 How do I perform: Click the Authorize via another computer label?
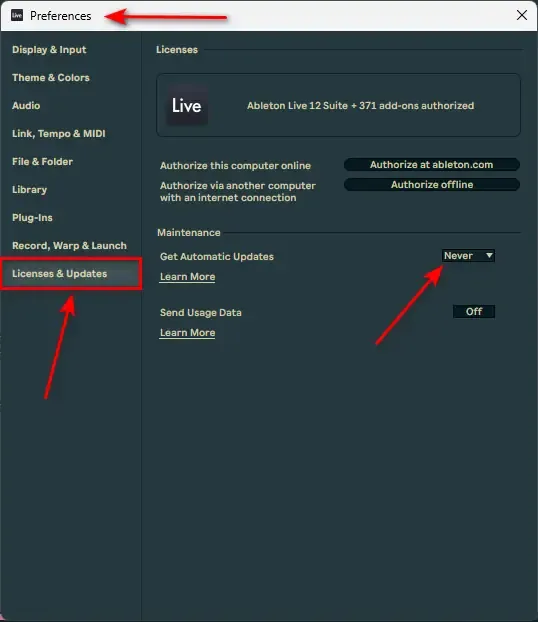[x=238, y=192]
